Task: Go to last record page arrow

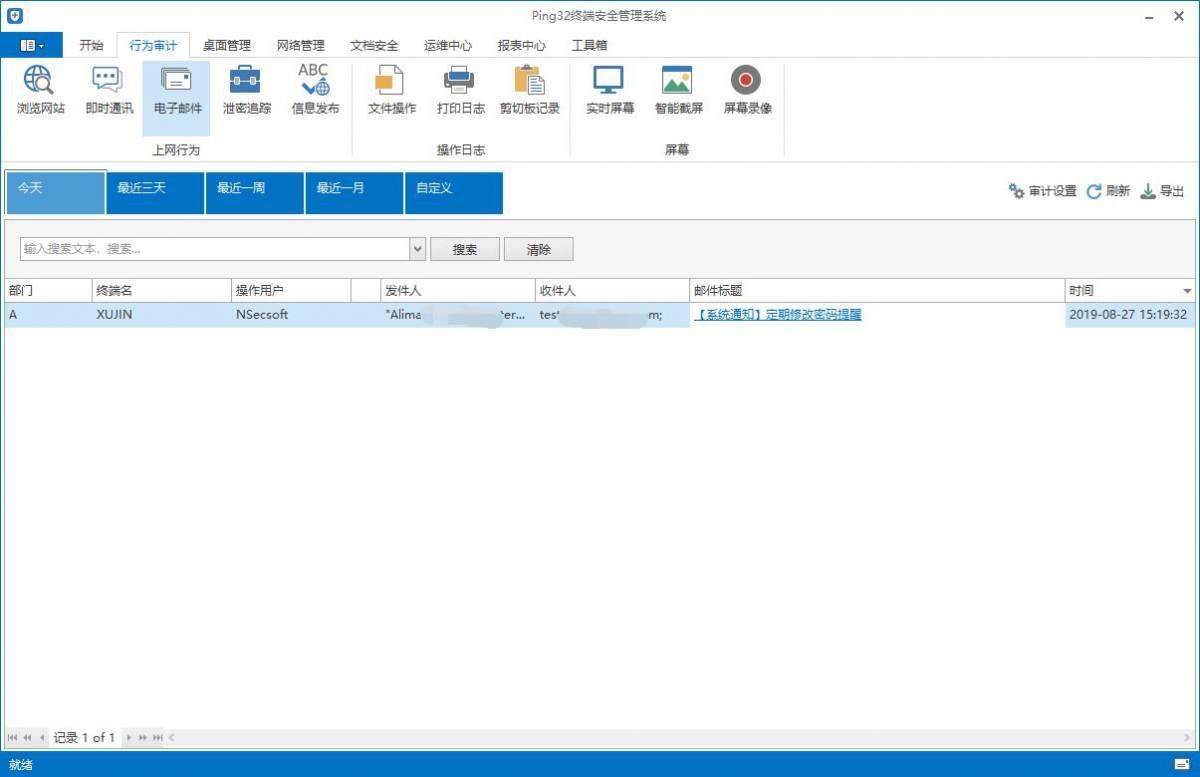Action: (x=158, y=738)
